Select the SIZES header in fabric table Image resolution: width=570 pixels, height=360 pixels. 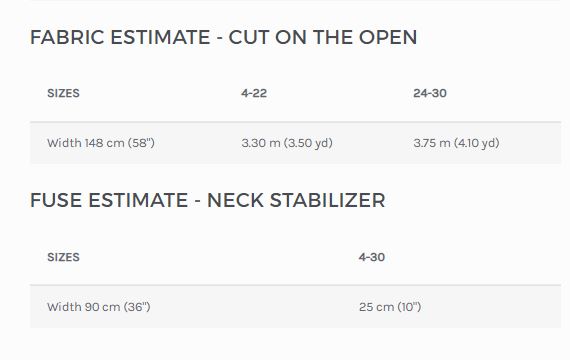point(63,93)
